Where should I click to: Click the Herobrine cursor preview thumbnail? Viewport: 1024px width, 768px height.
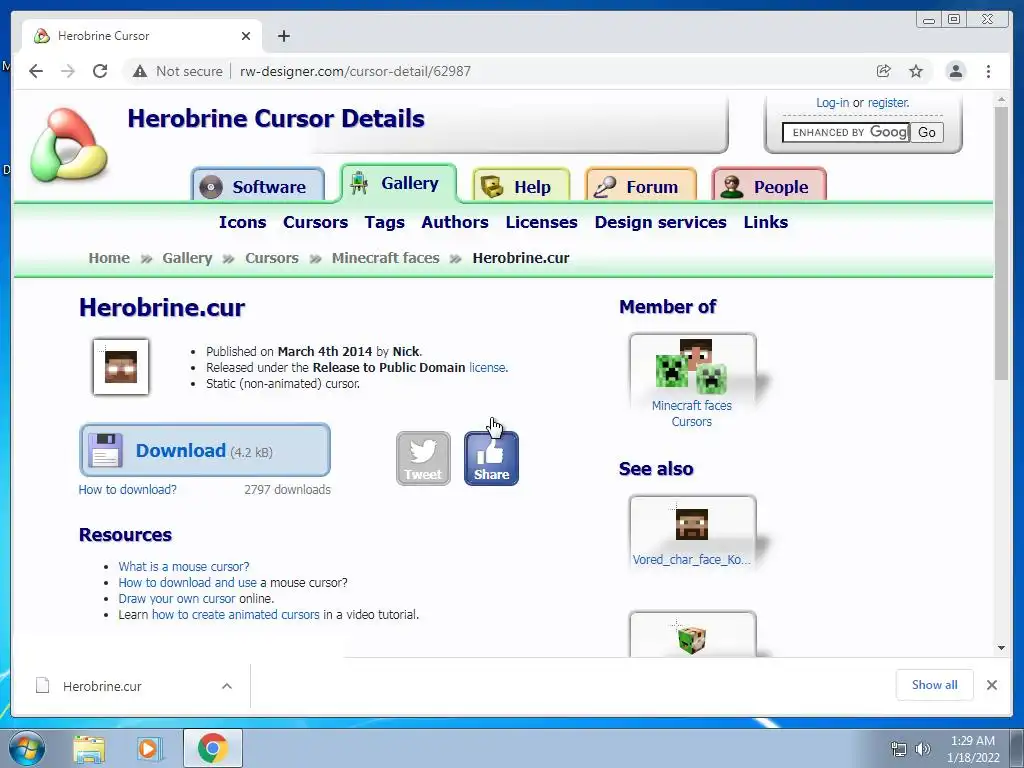[x=121, y=367]
